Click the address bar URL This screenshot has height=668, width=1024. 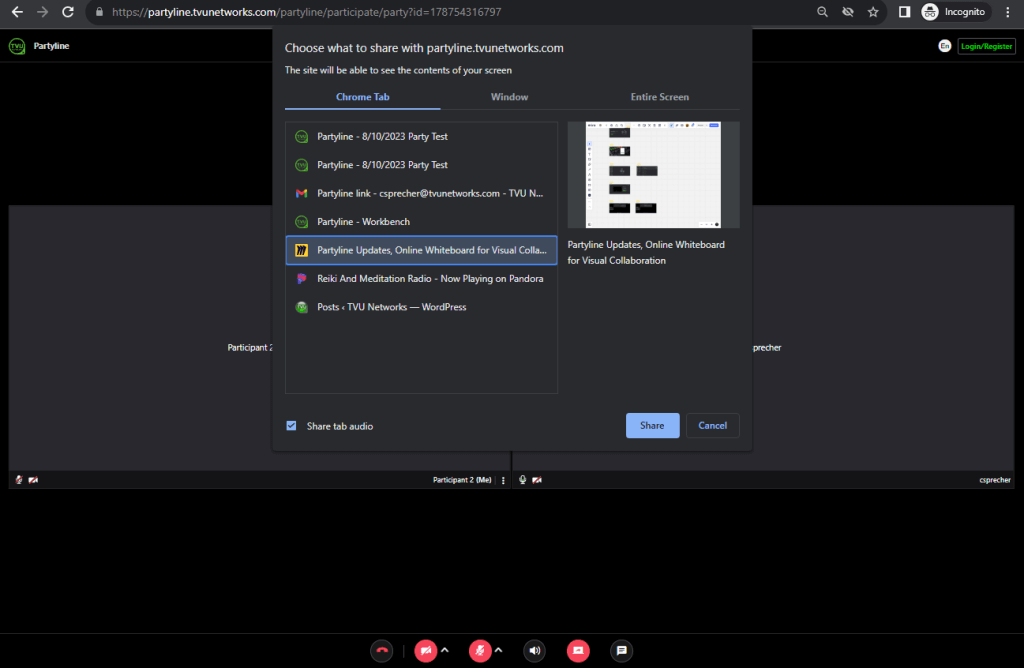click(x=306, y=12)
